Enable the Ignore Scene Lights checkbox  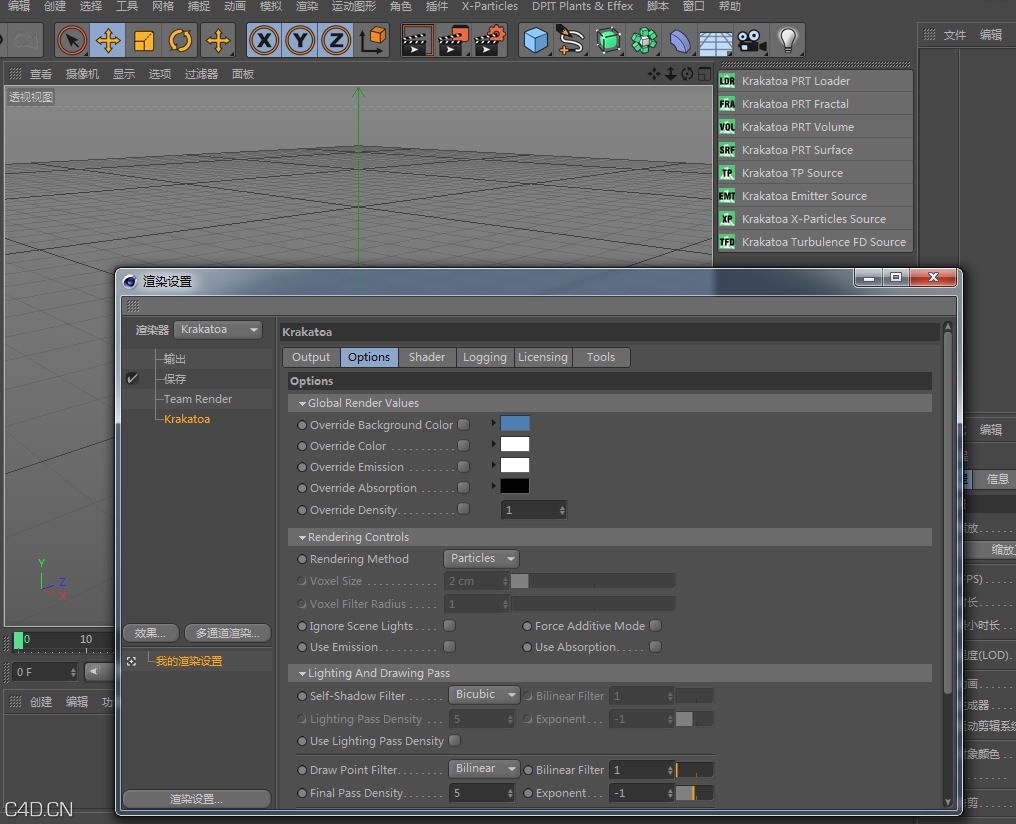click(450, 625)
